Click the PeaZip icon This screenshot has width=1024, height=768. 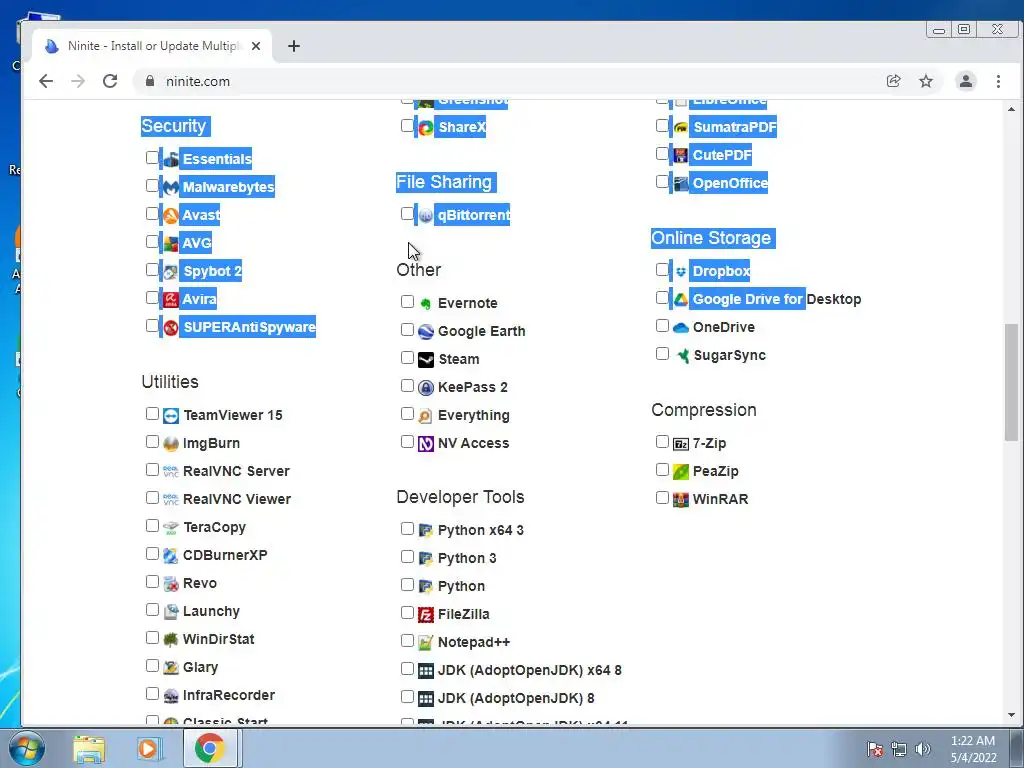pyautogui.click(x=680, y=472)
